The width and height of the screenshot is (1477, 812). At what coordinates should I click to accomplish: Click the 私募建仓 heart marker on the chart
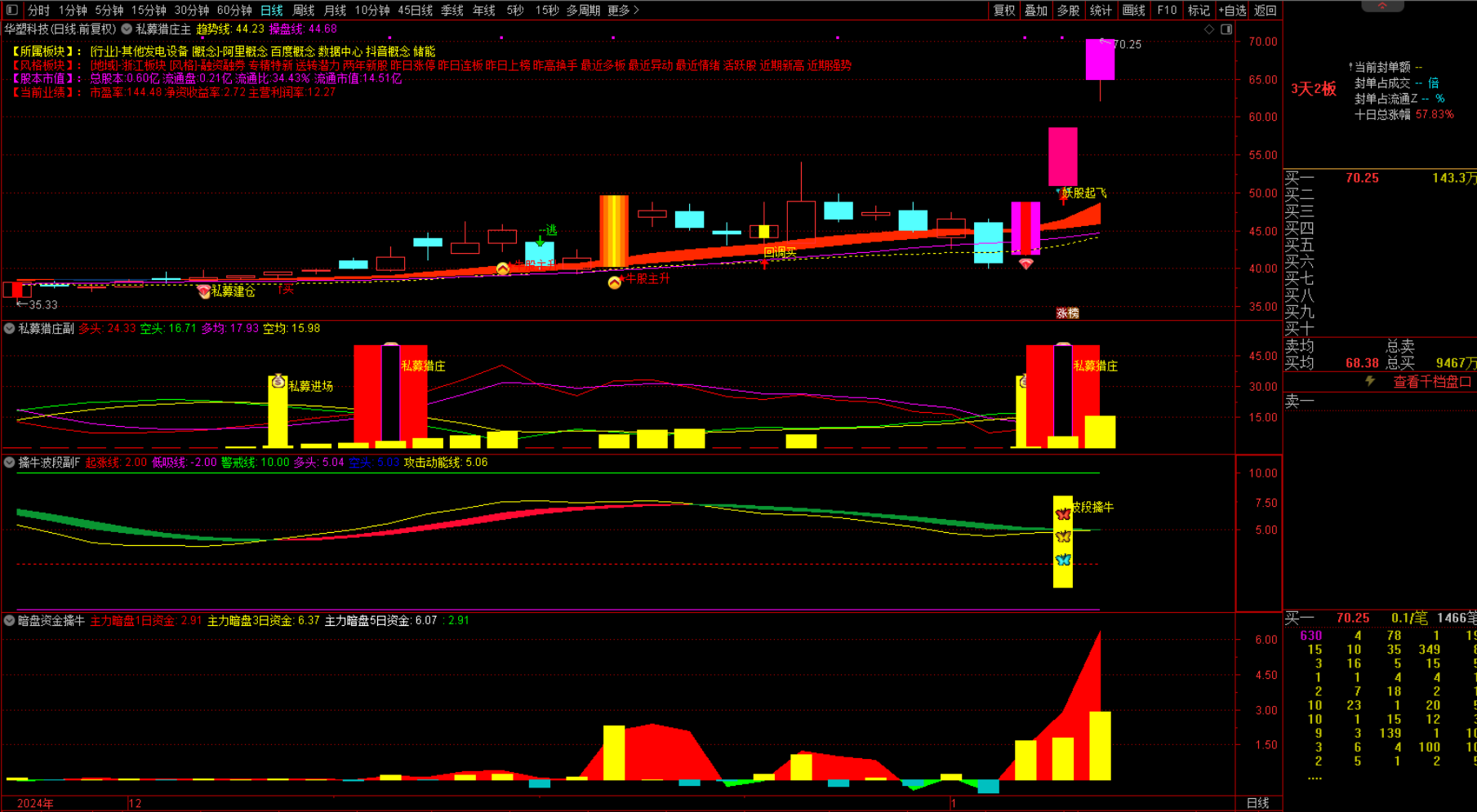pos(204,291)
